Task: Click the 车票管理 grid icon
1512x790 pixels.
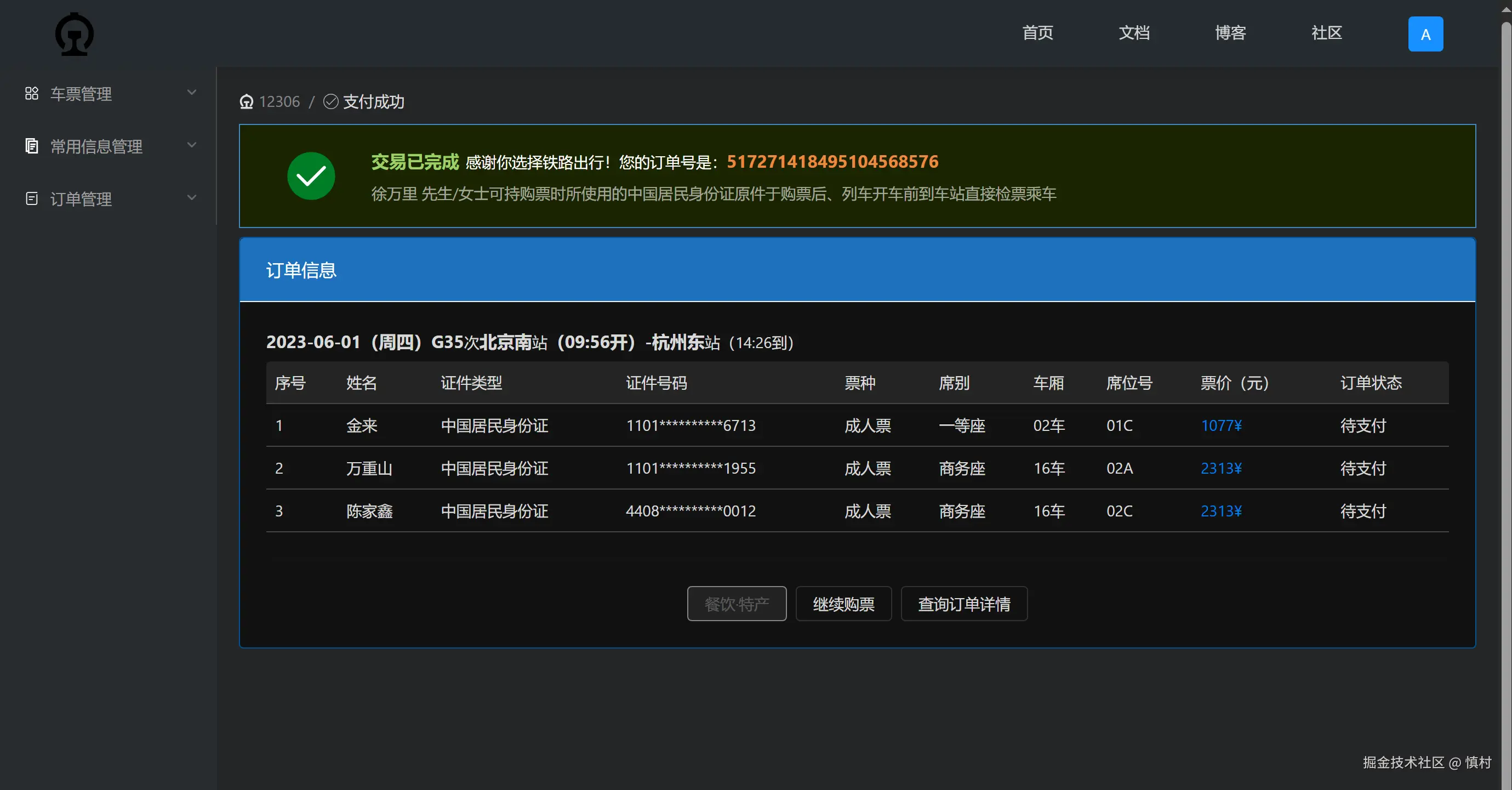Action: (32, 93)
